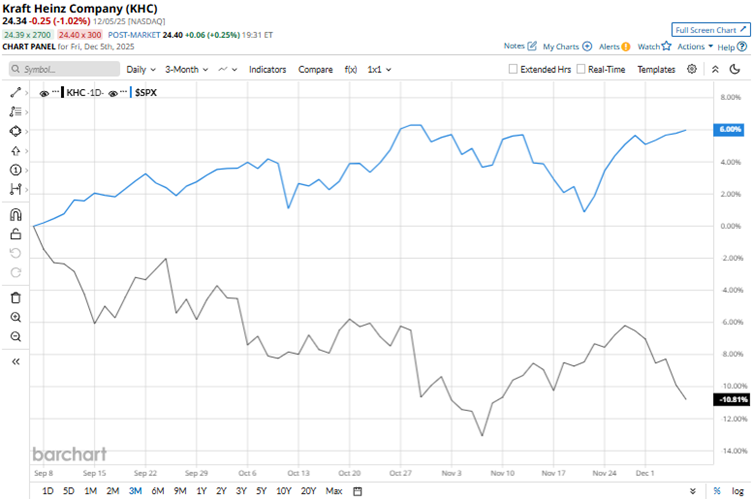
Task: Open chart settings gear
Action: click(x=692, y=69)
